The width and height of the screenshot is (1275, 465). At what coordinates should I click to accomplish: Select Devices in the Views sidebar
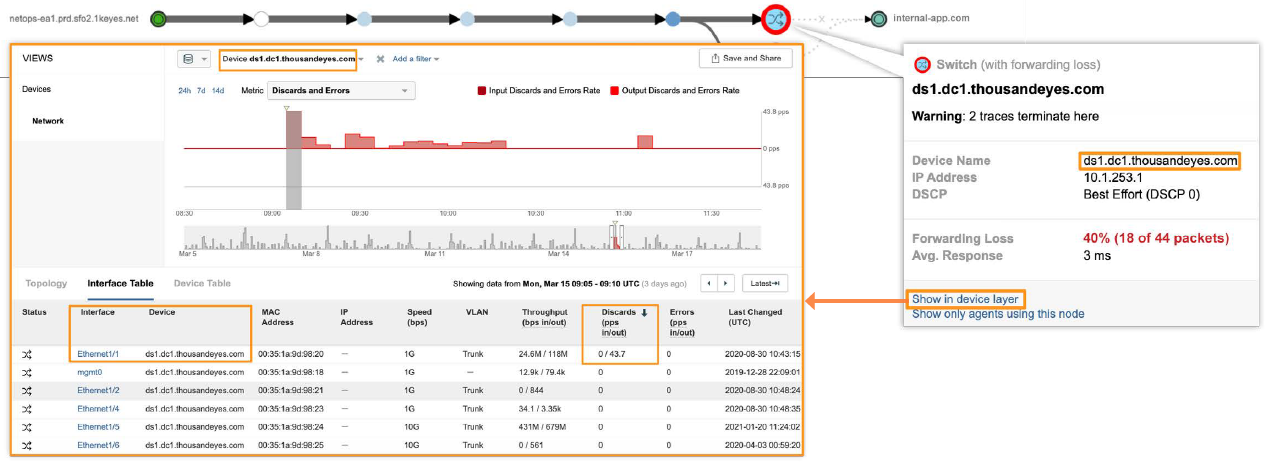point(36,89)
